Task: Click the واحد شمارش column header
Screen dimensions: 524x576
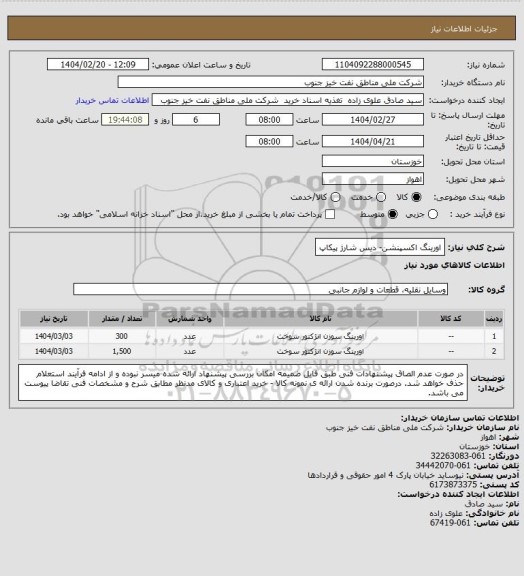Action: (x=190, y=319)
